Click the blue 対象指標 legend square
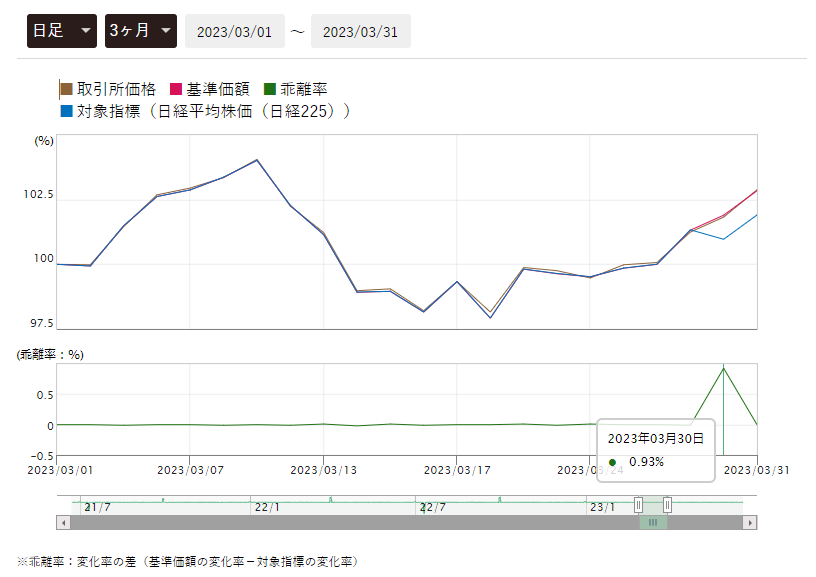This screenshot has height=577, width=816. click(x=66, y=110)
